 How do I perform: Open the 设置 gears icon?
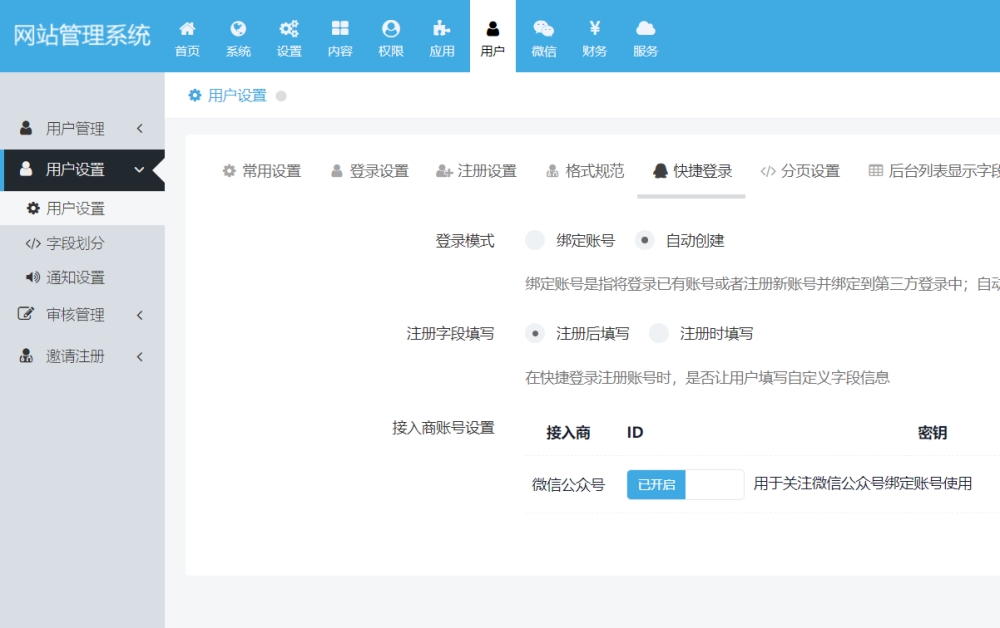(289, 29)
